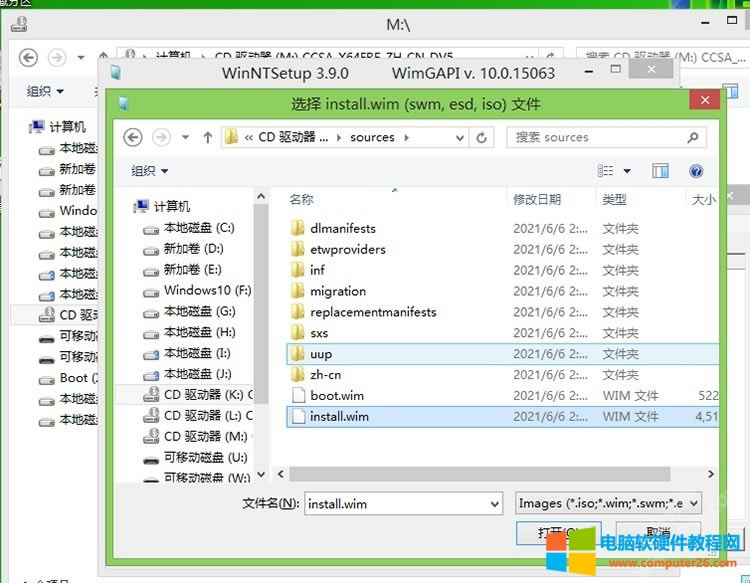Open 本地磁盘 (I:) in dialog tree
Image resolution: width=750 pixels, height=583 pixels.
[x=187, y=353]
